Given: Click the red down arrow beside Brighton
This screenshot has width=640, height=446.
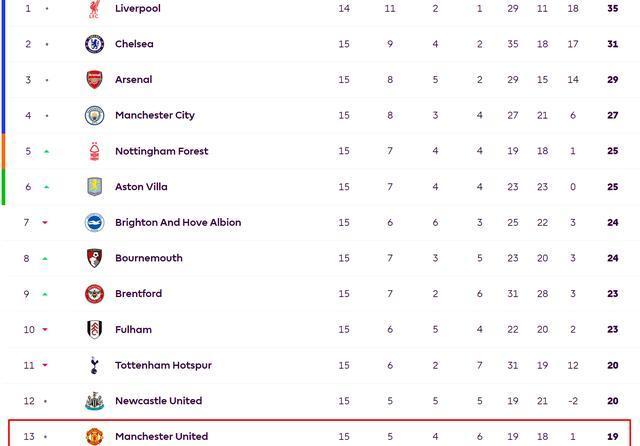Looking at the screenshot, I should 45,222.
